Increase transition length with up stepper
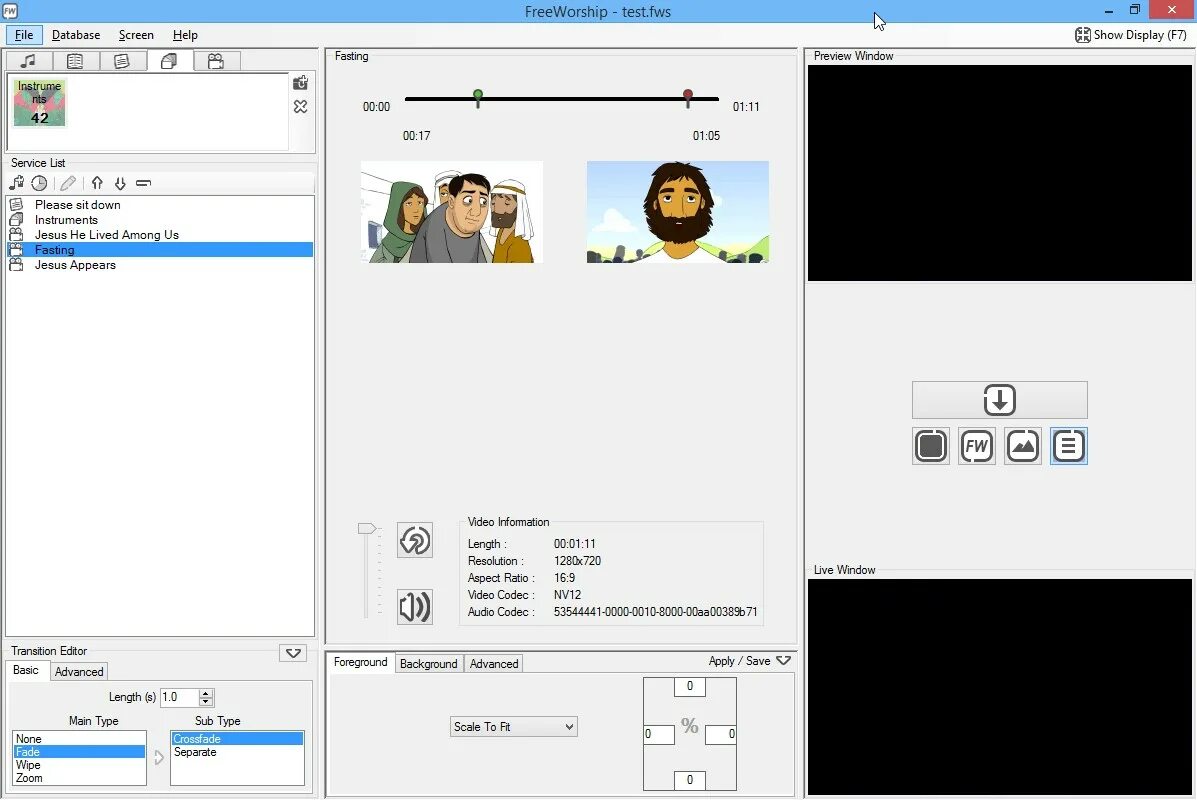Image resolution: width=1197 pixels, height=800 pixels. coord(205,693)
